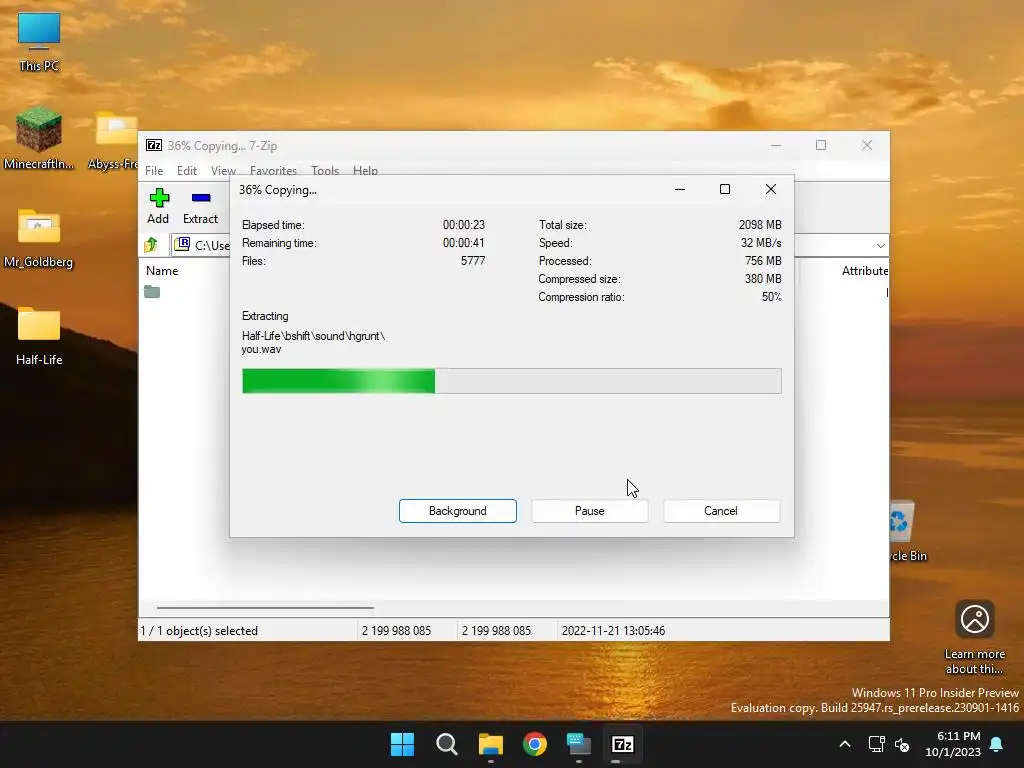The height and width of the screenshot is (768, 1024).
Task: Open the Edit menu
Action: 187,170
